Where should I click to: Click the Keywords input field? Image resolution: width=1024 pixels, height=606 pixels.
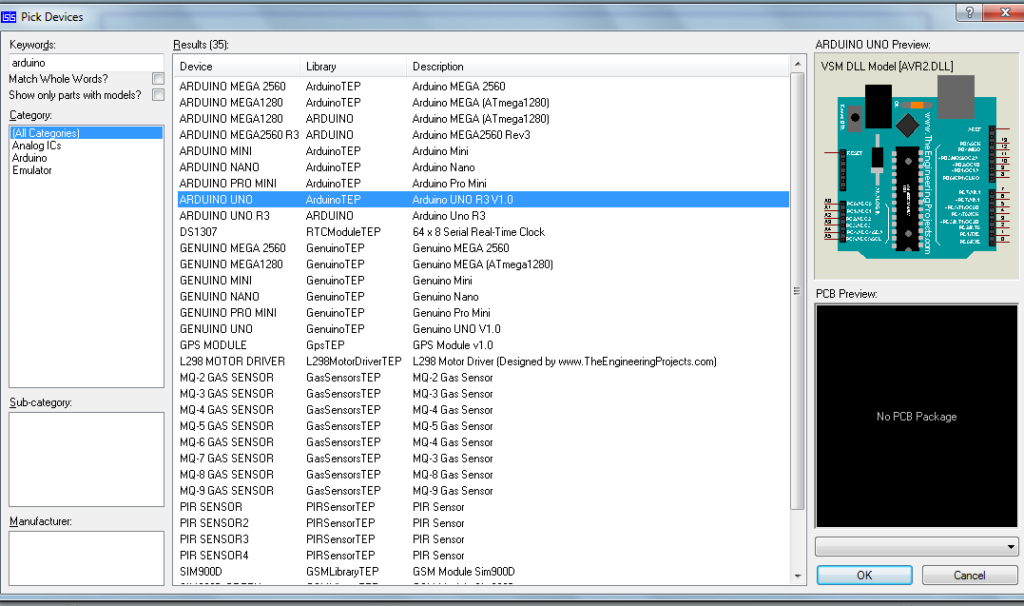86,62
